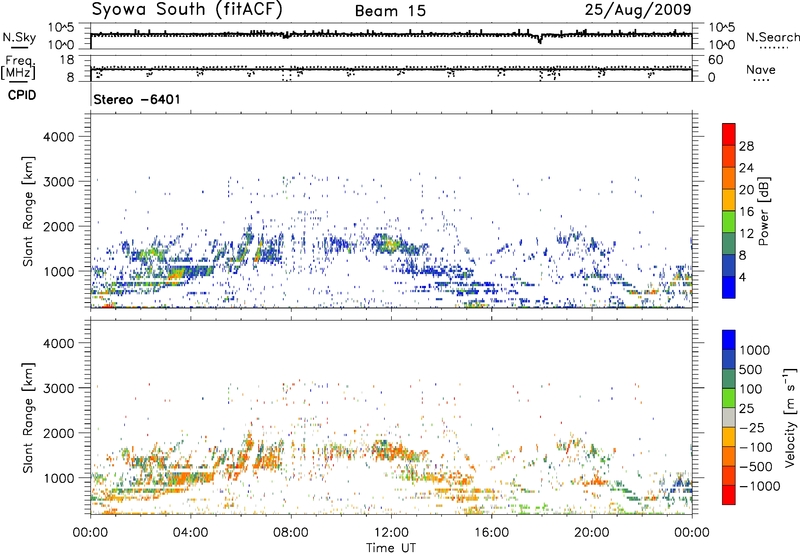This screenshot has height=554, width=800.
Task: Click the gray -25 to 25 Velocity colorbar segment
Action: pos(729,418)
